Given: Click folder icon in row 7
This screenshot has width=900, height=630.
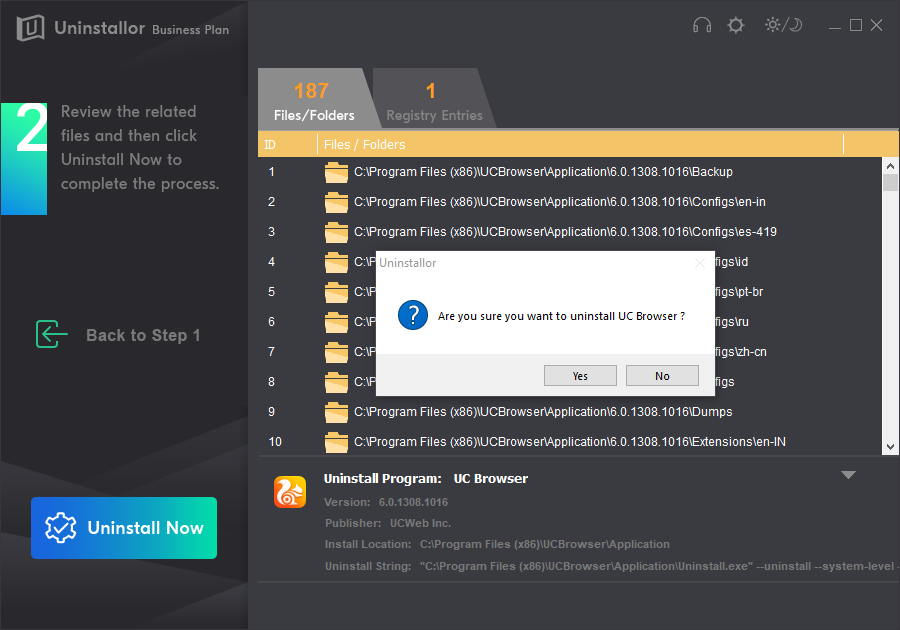Looking at the screenshot, I should point(336,352).
